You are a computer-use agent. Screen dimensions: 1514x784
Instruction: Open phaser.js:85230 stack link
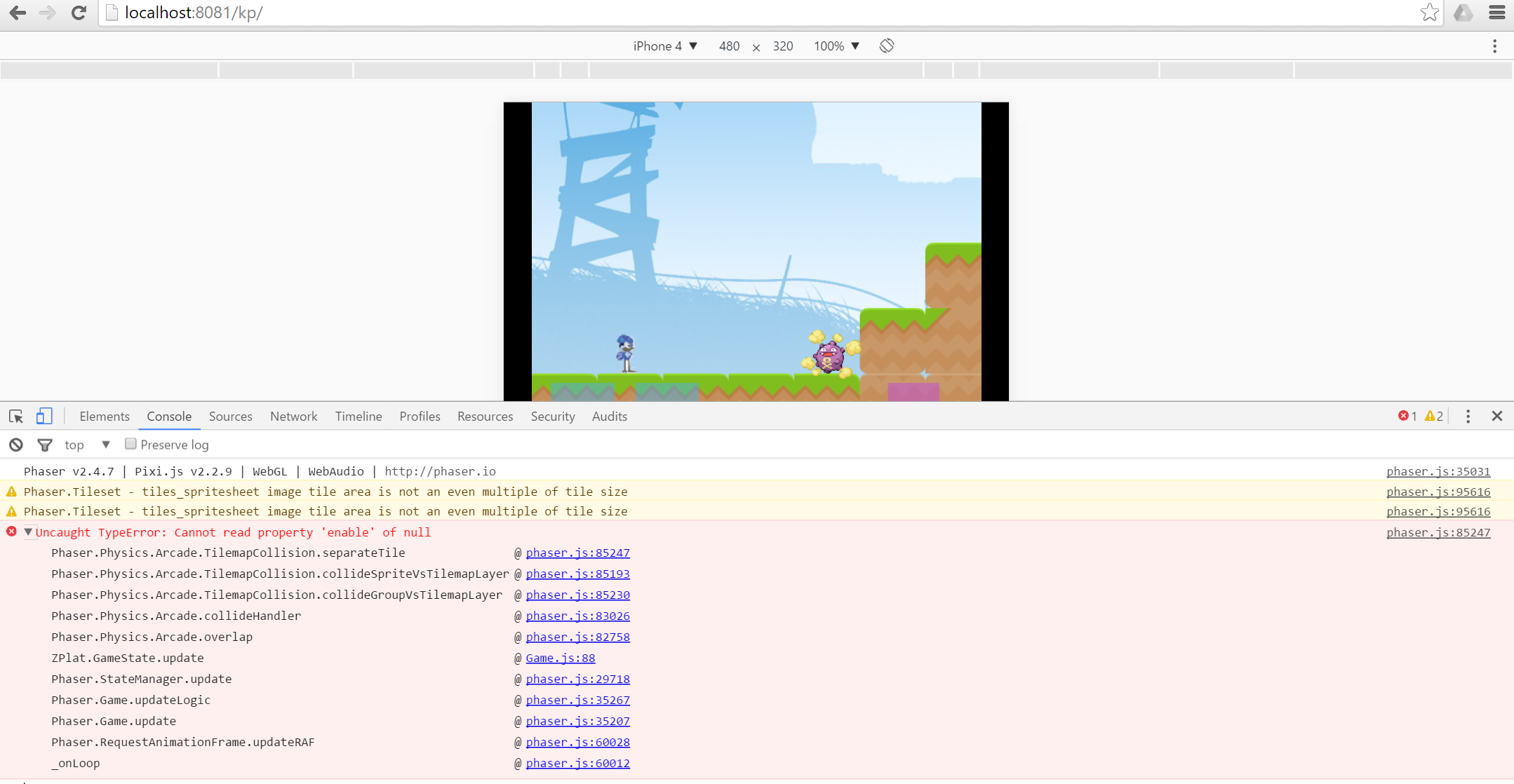tap(577, 595)
